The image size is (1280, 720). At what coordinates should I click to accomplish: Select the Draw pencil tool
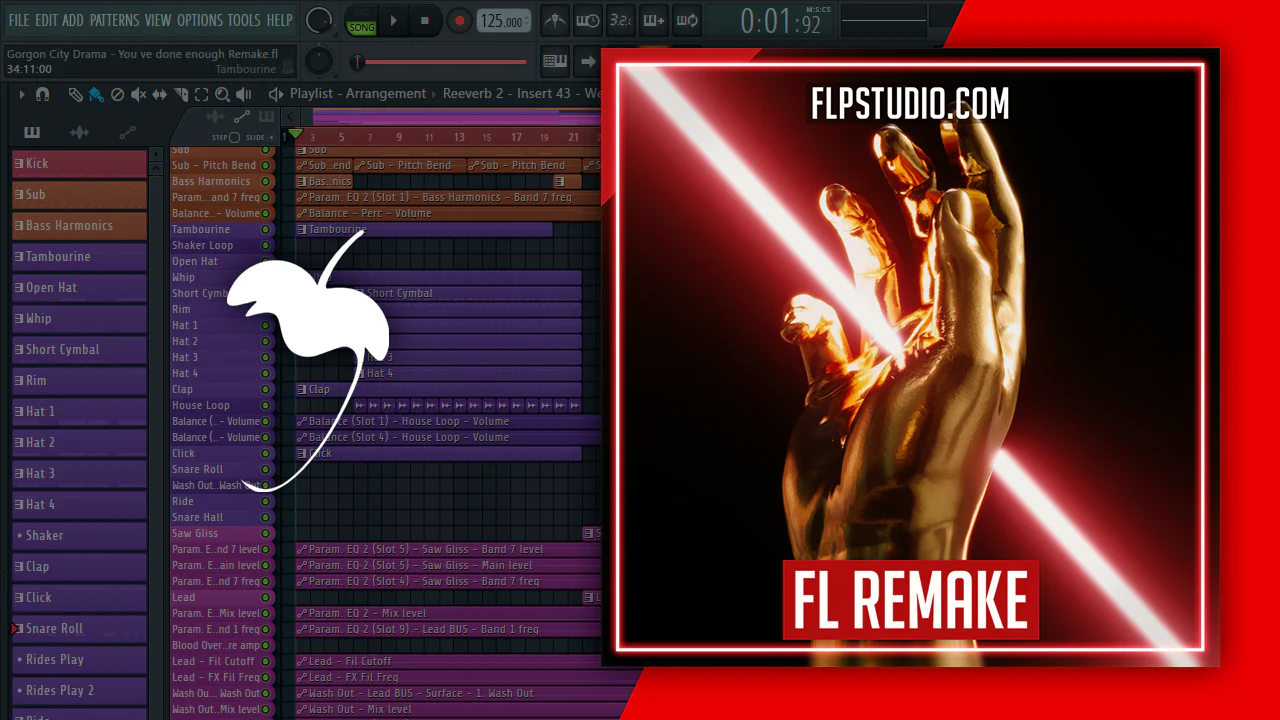(75, 94)
